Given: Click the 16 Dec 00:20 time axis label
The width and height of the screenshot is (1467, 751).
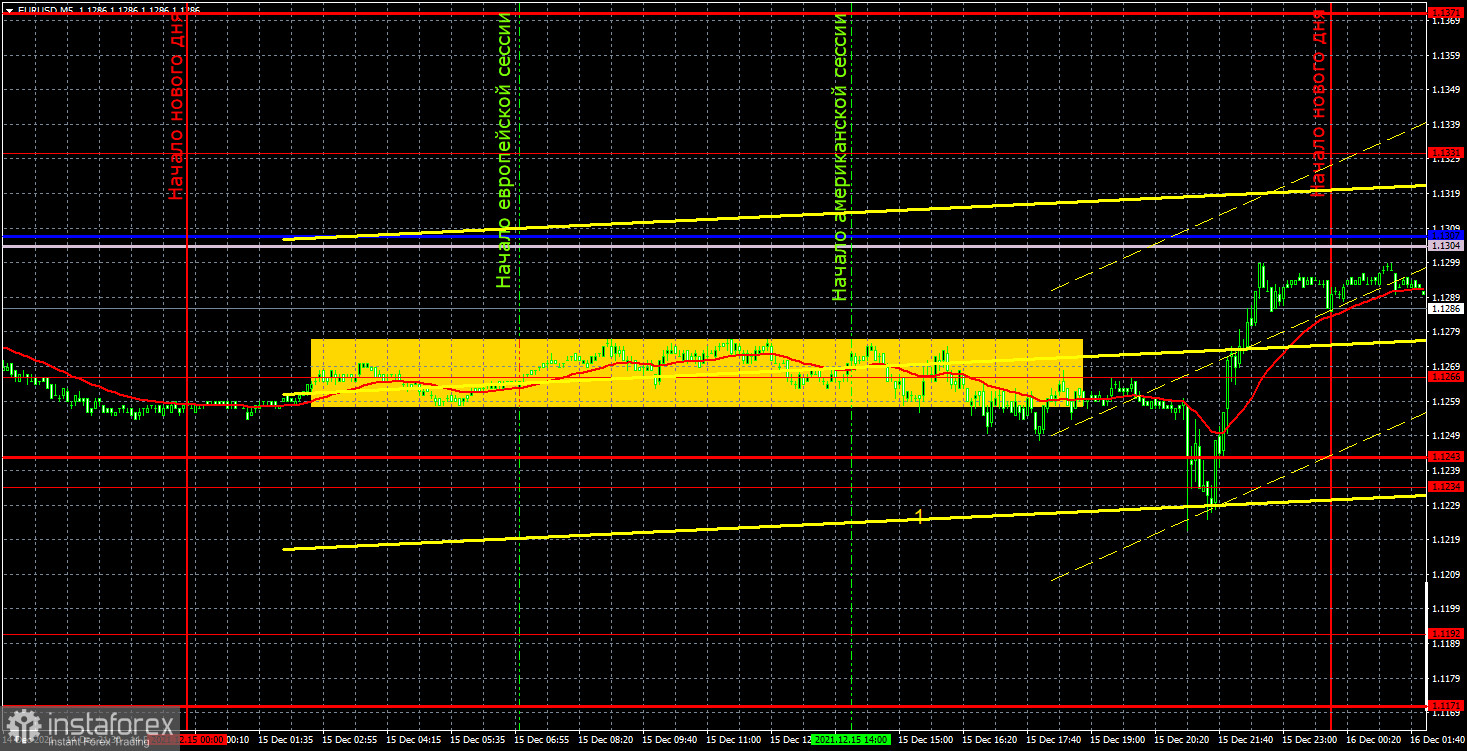Looking at the screenshot, I should (x=1374, y=741).
